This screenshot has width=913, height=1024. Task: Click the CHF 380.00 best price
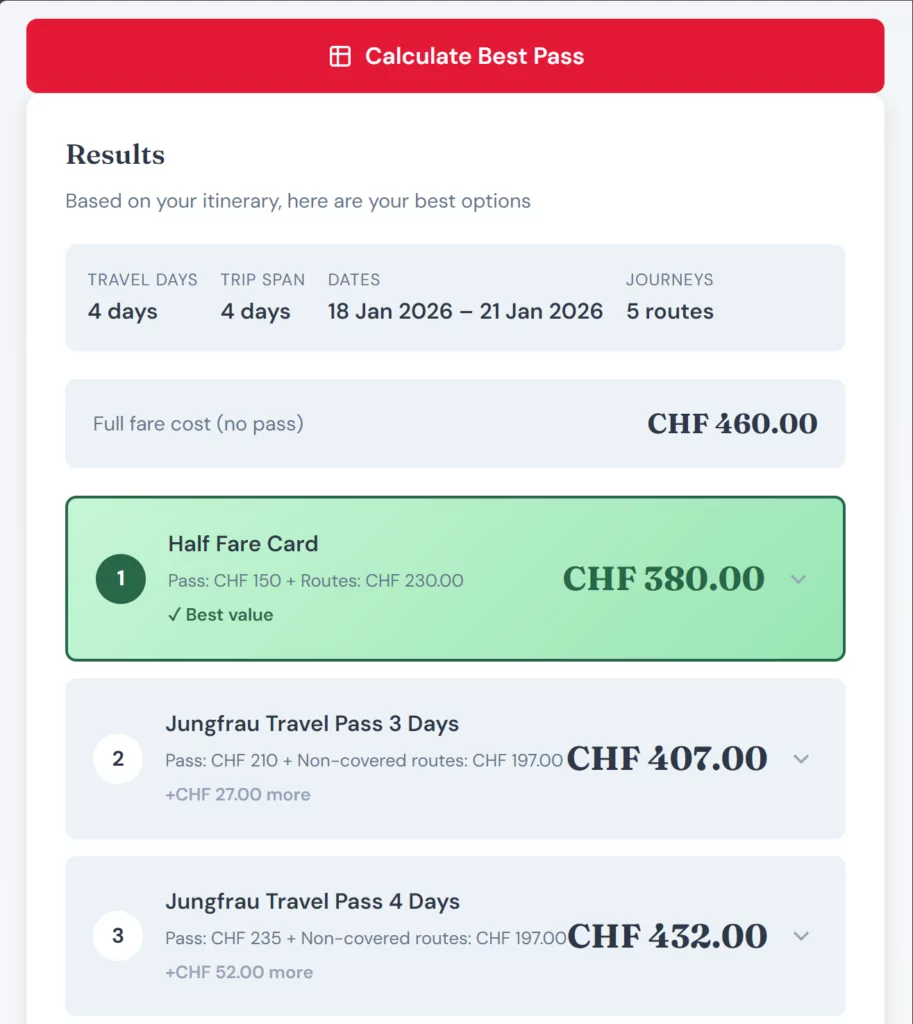tap(663, 579)
